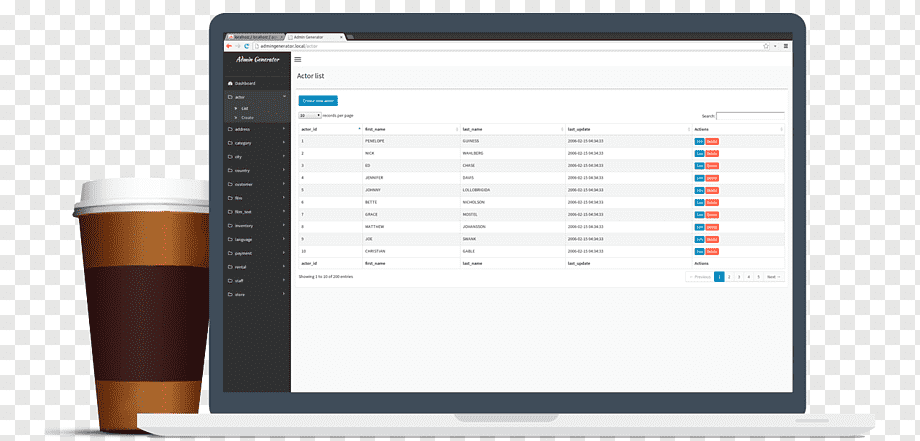Click Delete button for NICK row

point(712,154)
